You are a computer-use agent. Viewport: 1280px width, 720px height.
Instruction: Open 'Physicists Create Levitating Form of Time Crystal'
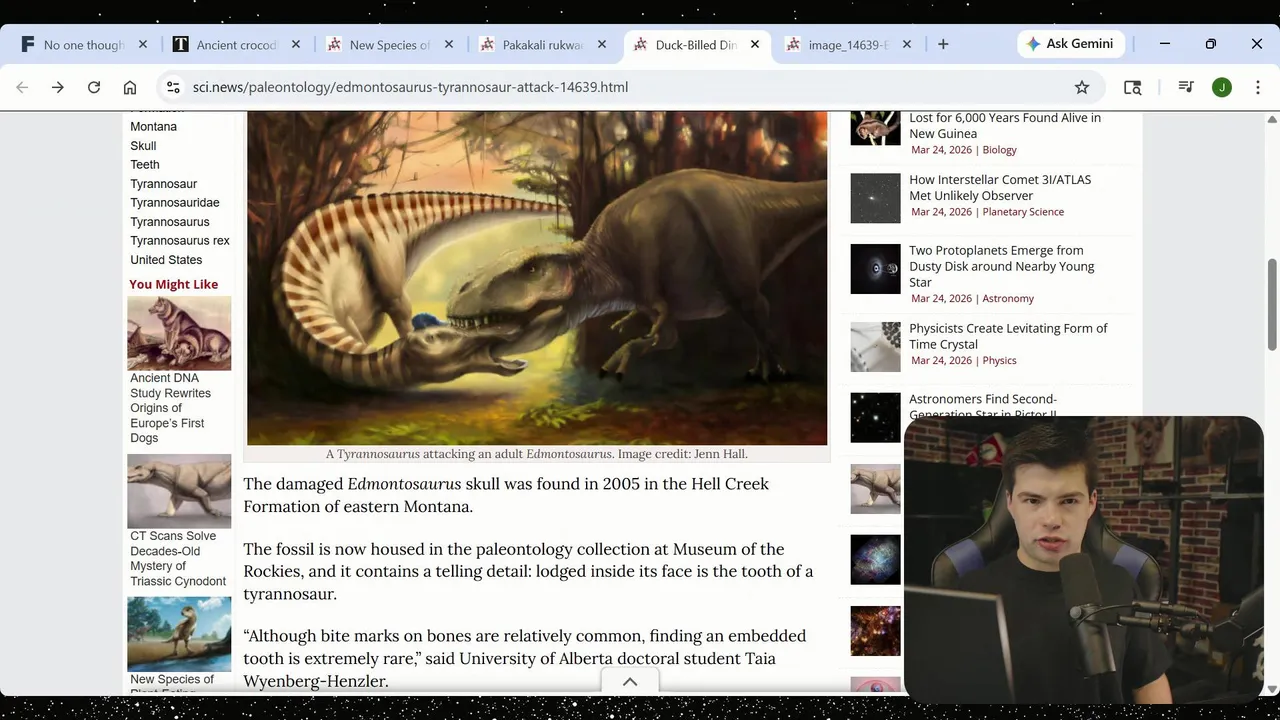click(1008, 336)
